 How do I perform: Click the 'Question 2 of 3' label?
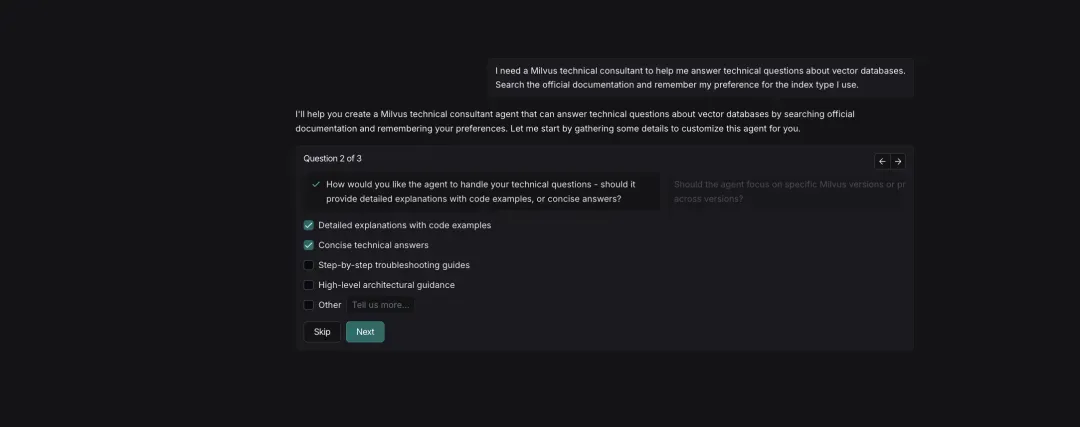[x=332, y=158]
